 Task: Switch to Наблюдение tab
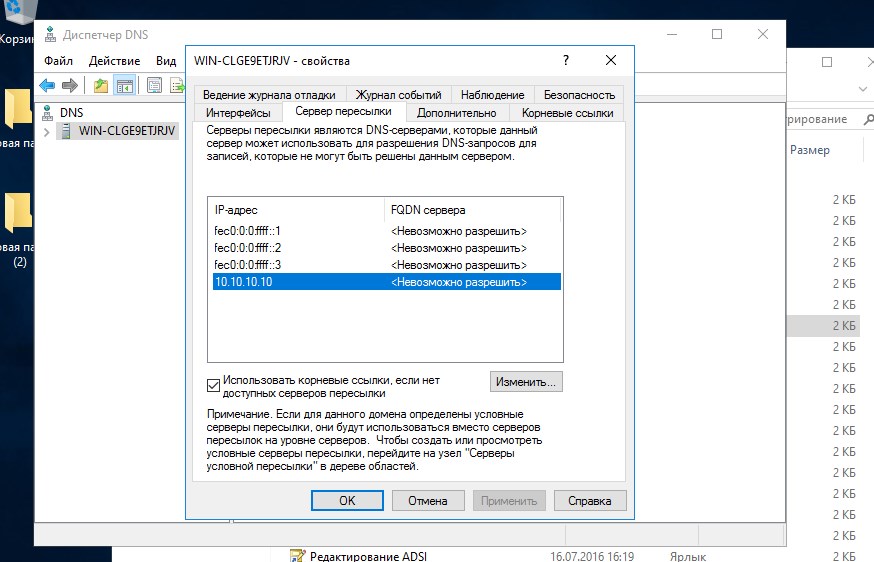click(493, 95)
